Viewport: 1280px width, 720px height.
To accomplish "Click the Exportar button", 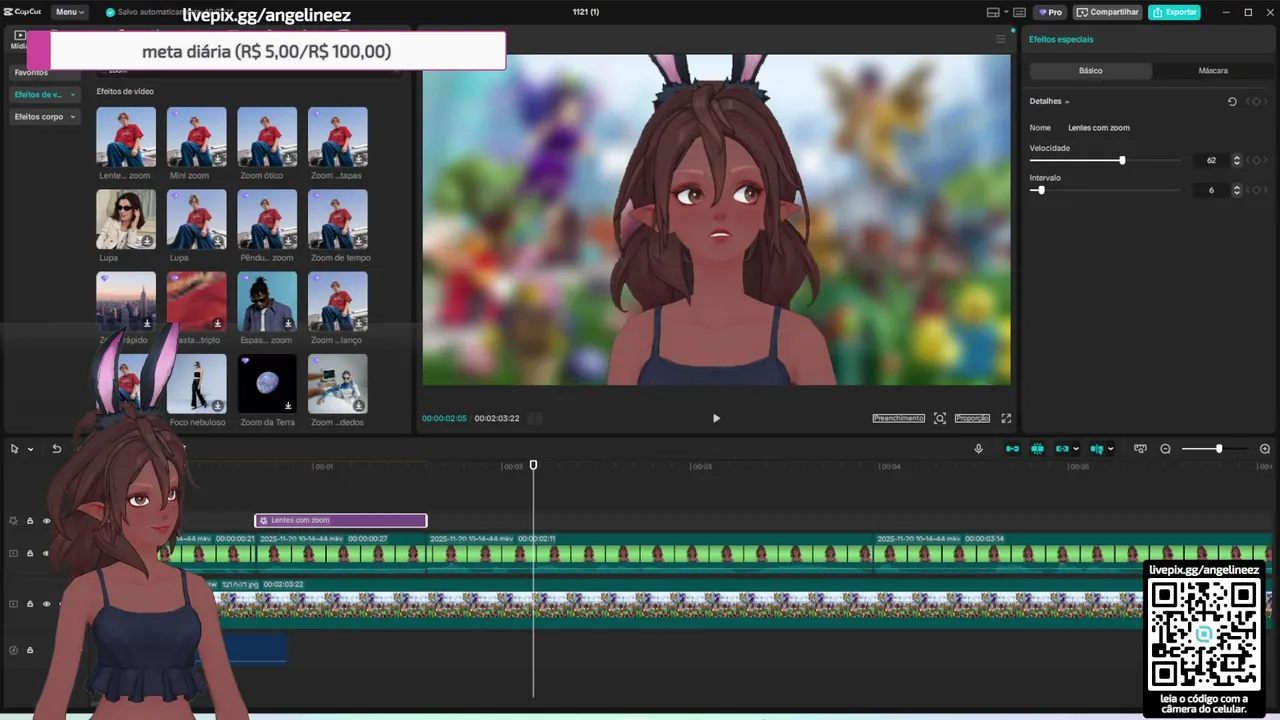I will coord(1174,12).
